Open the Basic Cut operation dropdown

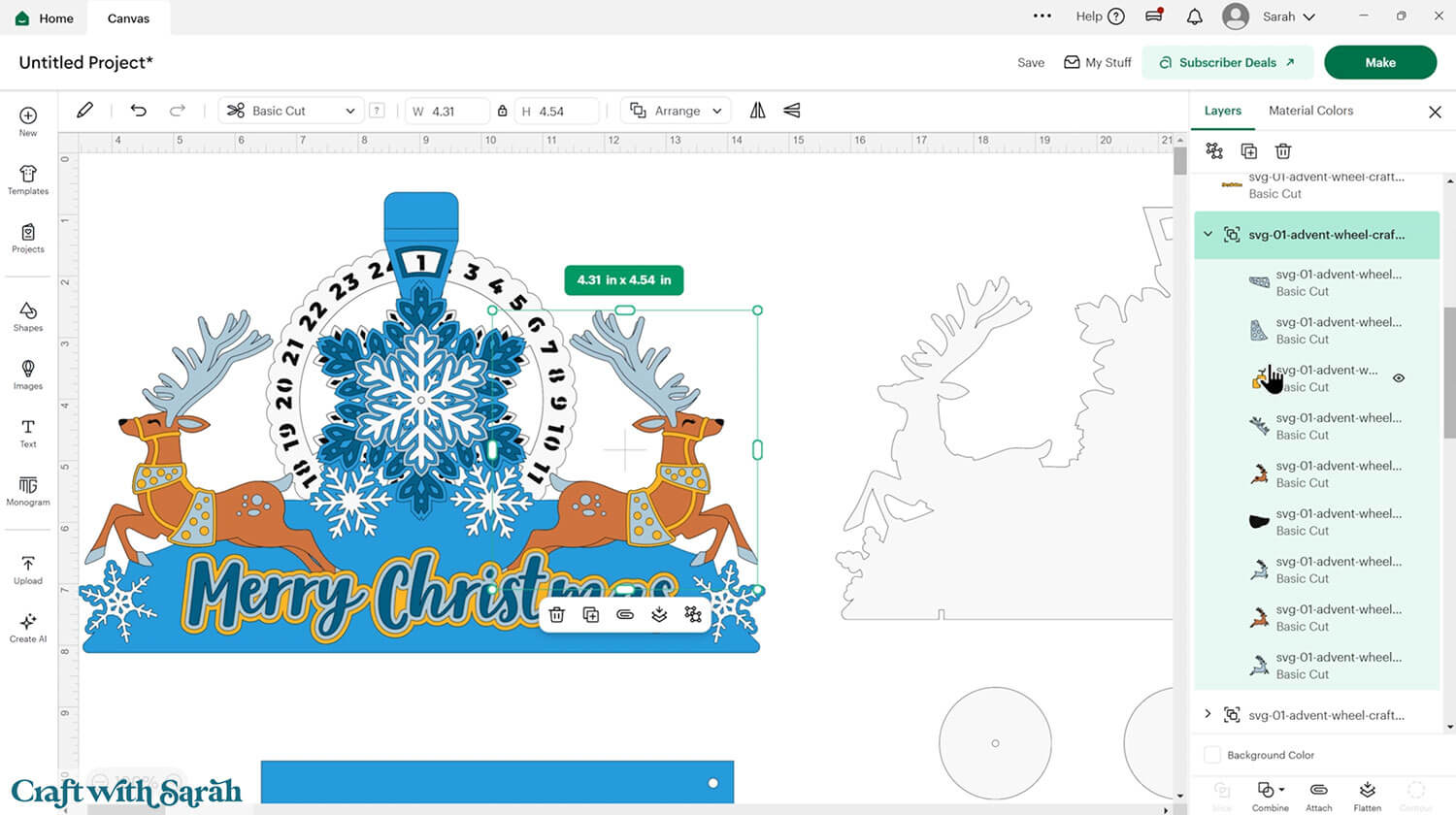291,111
